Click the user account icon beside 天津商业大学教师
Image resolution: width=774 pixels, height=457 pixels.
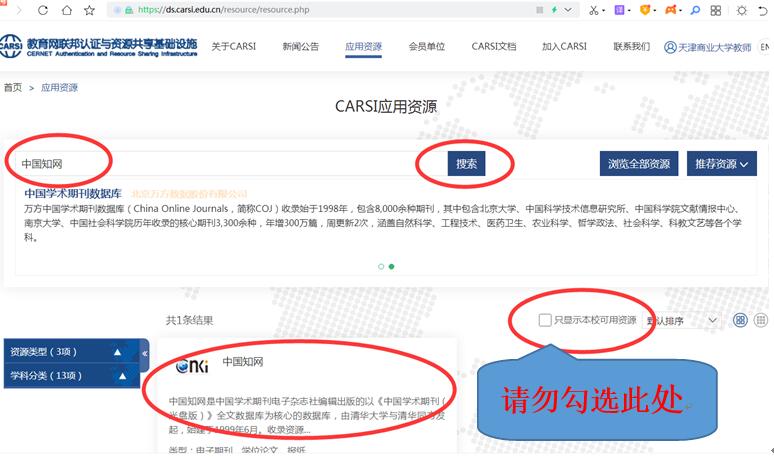pos(670,47)
